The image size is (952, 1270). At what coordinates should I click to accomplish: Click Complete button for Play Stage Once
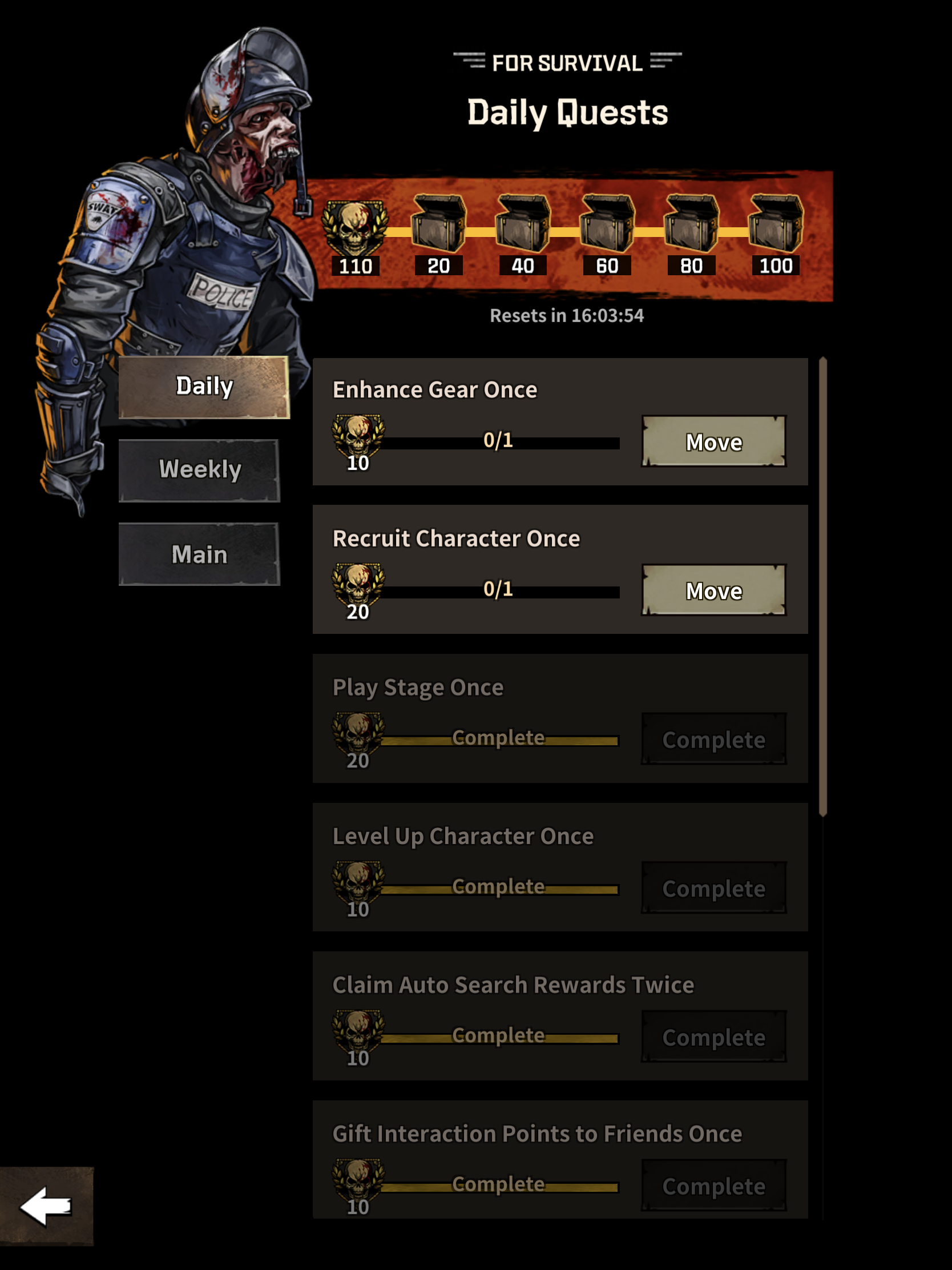714,739
